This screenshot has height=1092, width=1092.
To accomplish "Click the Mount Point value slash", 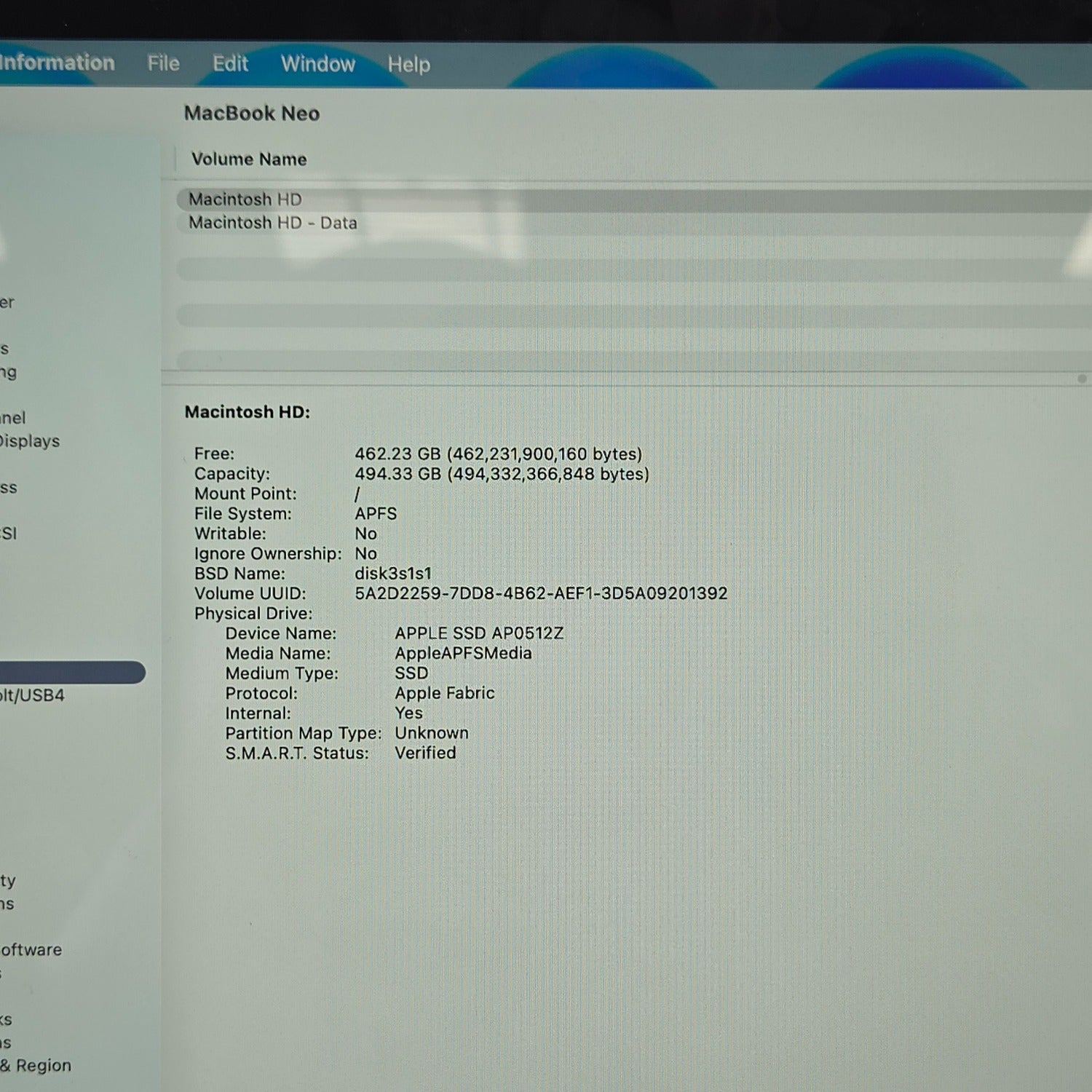I will [x=357, y=494].
